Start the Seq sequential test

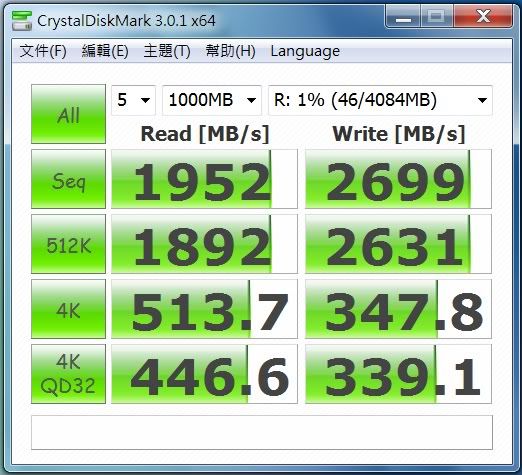point(68,179)
